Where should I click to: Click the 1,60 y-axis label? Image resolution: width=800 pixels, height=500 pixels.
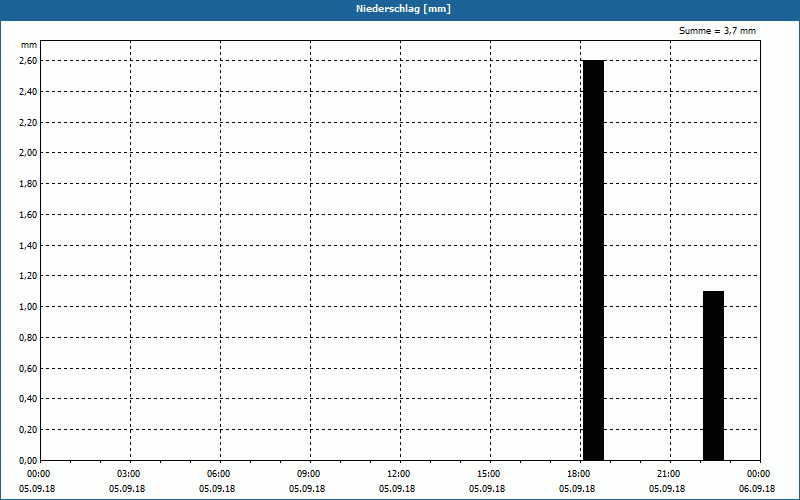[x=28, y=215]
